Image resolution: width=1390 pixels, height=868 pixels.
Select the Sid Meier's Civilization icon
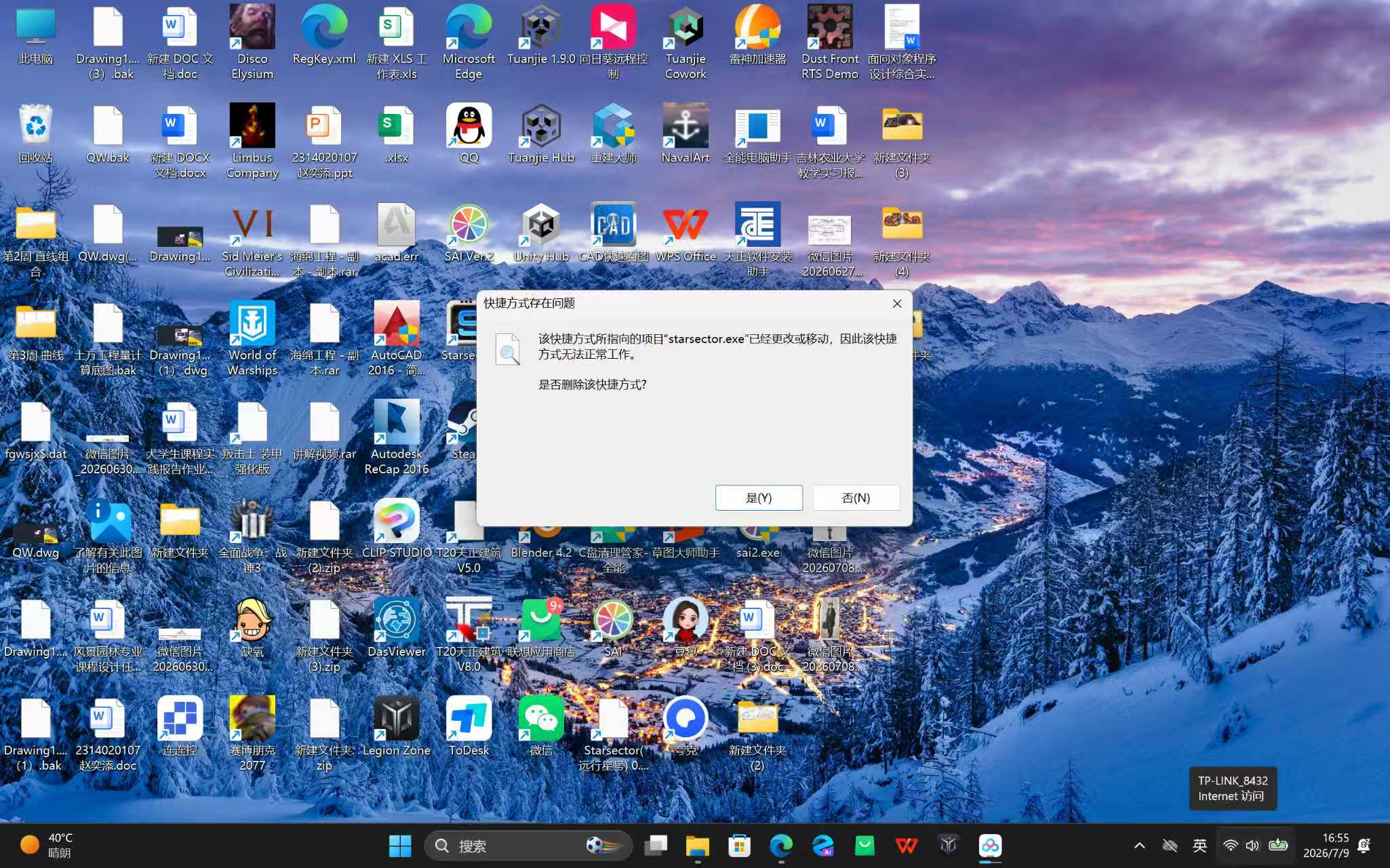point(252,240)
